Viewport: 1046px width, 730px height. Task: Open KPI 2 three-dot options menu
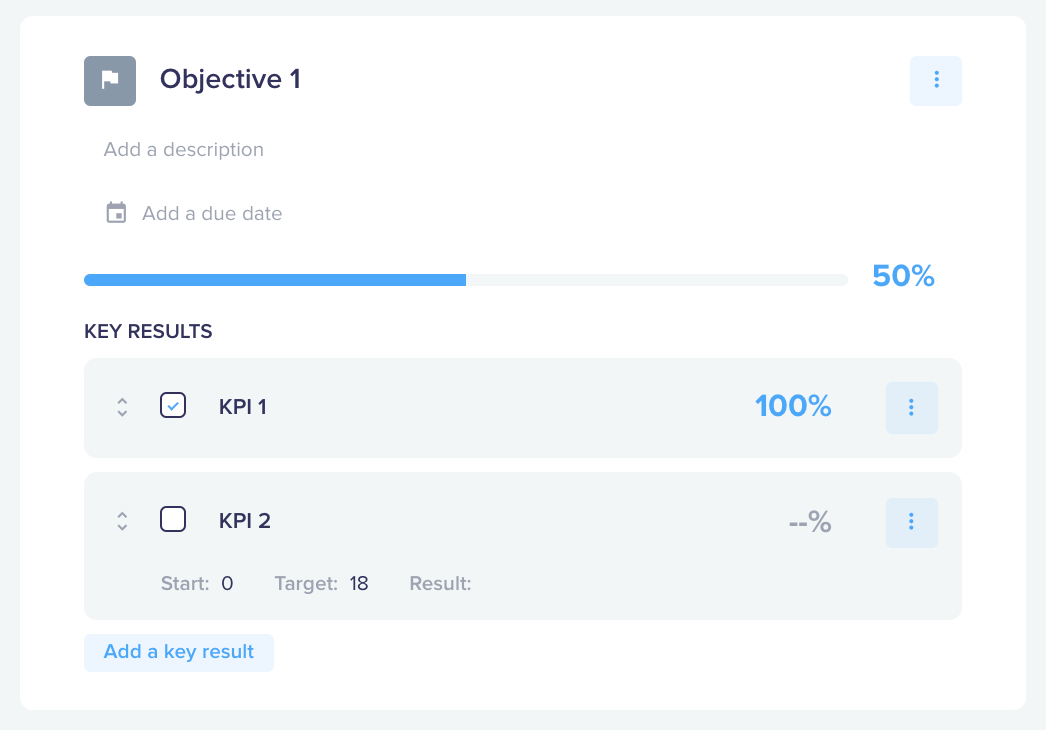(912, 522)
